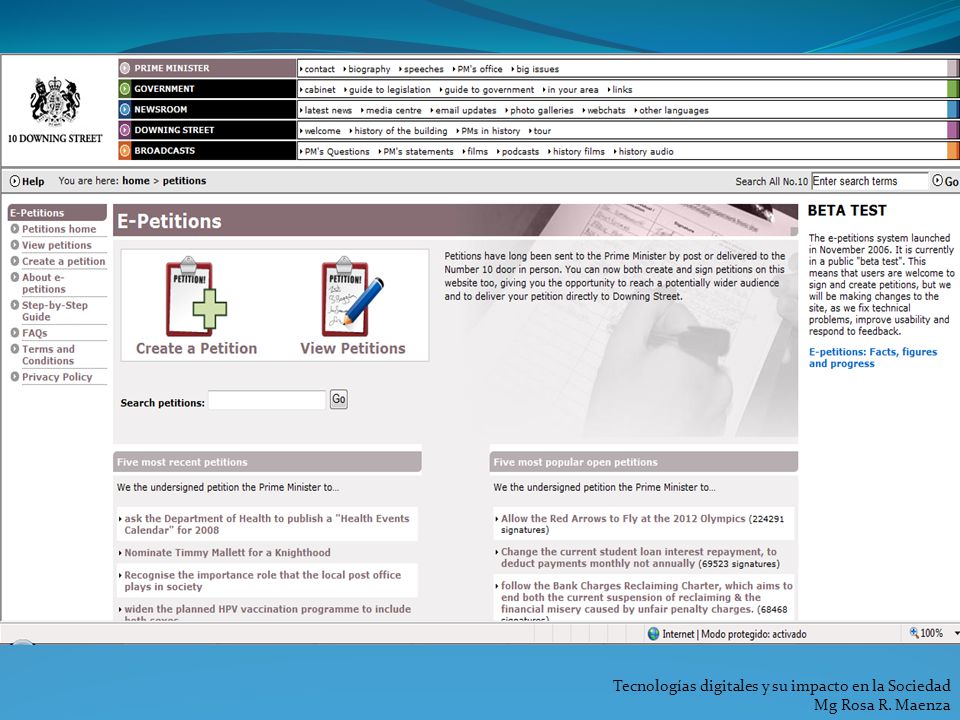The height and width of the screenshot is (720, 960).
Task: Open the history films link
Action: tap(579, 151)
